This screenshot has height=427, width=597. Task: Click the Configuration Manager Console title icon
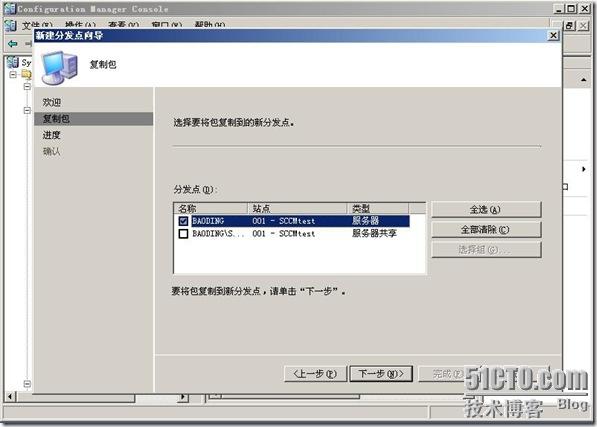pyautogui.click(x=10, y=8)
